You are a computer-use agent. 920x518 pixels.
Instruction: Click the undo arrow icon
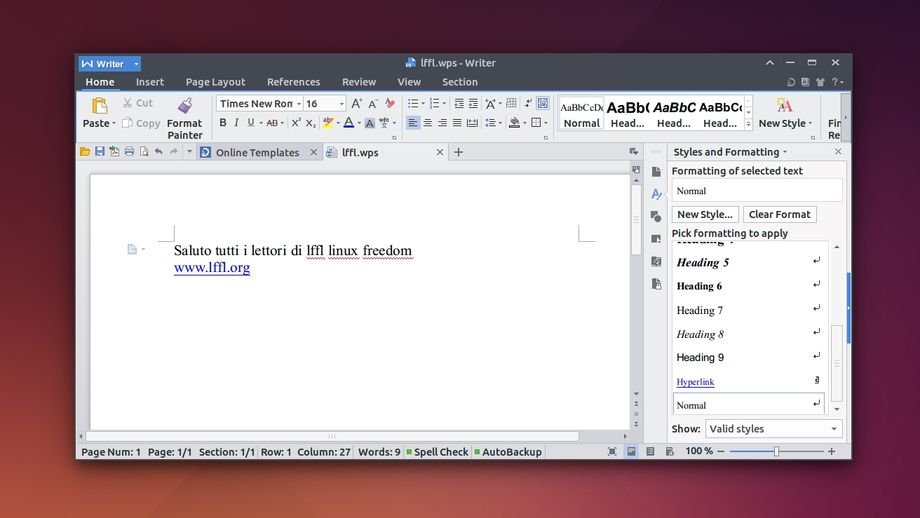(158, 152)
